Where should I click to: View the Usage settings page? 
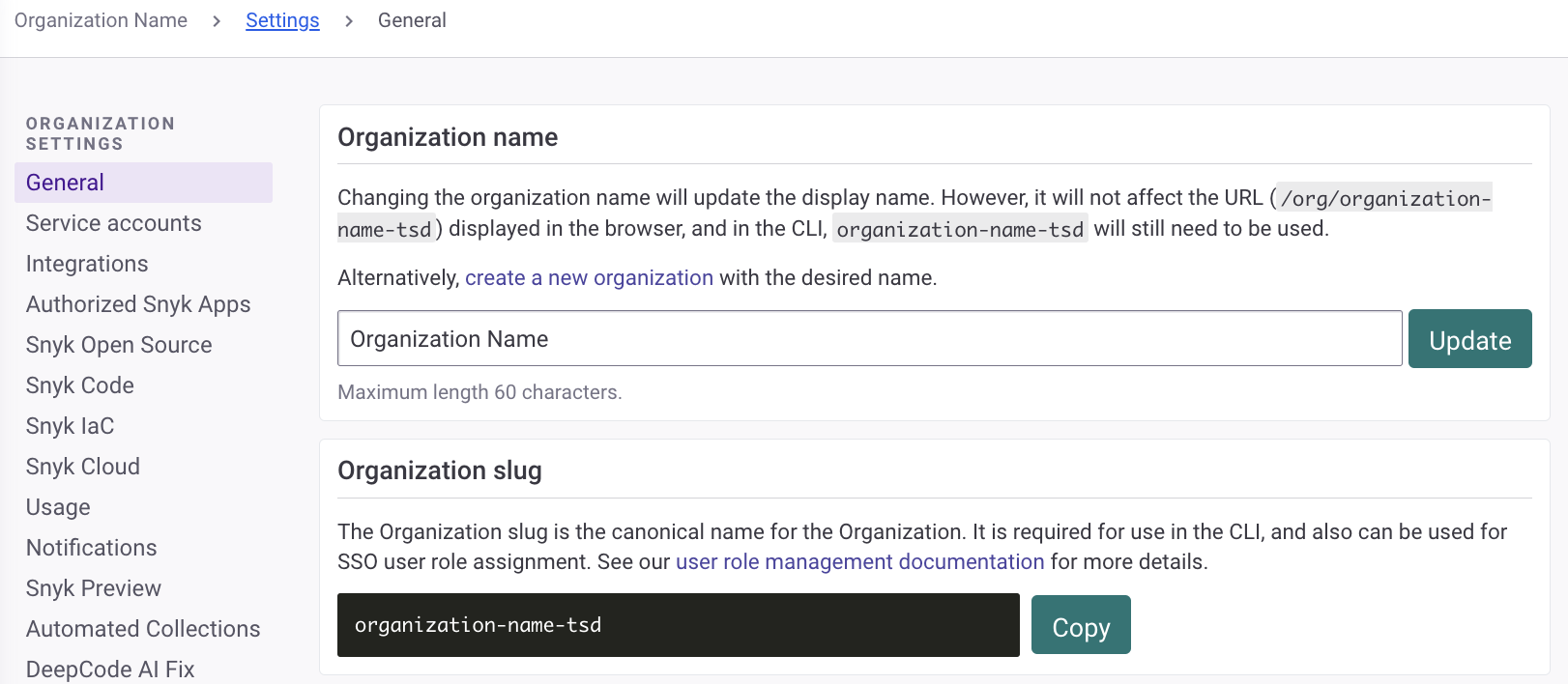tap(58, 507)
